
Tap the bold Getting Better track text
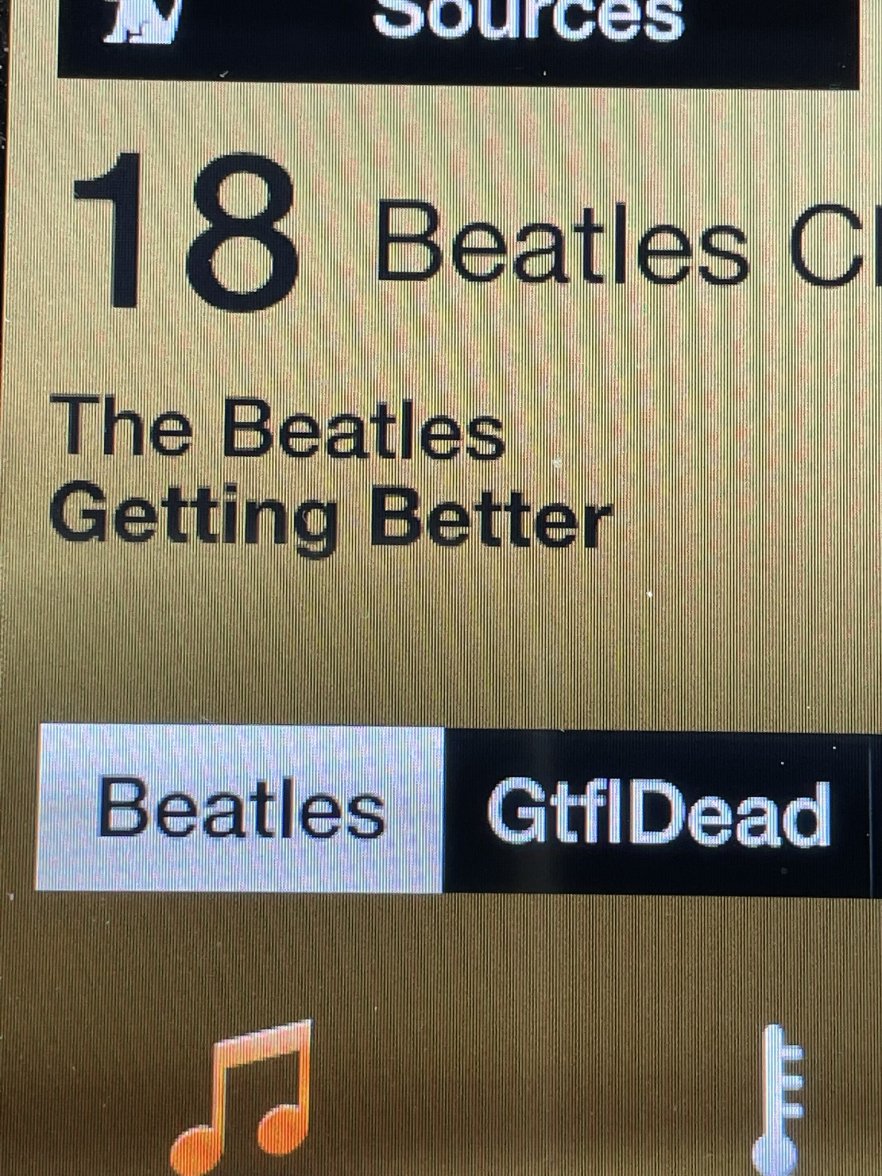pos(331,518)
